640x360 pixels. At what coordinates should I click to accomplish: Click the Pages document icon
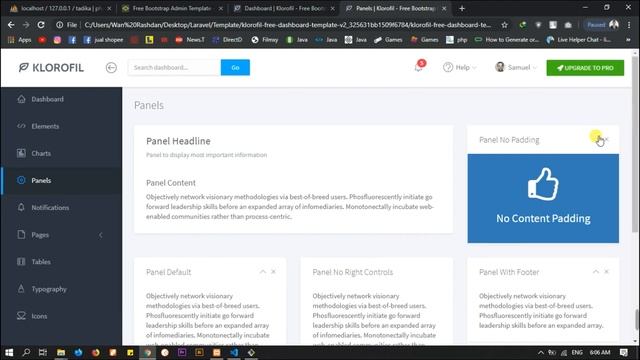click(21, 234)
